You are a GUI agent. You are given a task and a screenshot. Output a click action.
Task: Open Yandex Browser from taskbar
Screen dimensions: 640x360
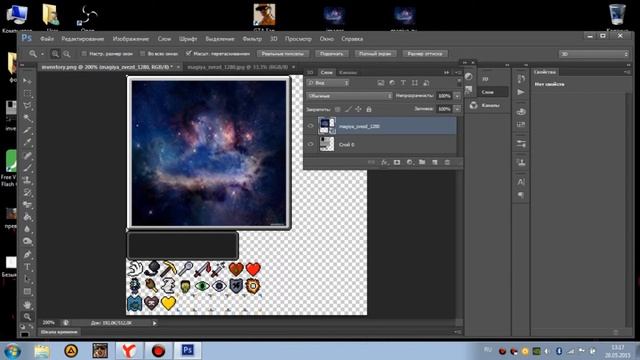point(129,350)
